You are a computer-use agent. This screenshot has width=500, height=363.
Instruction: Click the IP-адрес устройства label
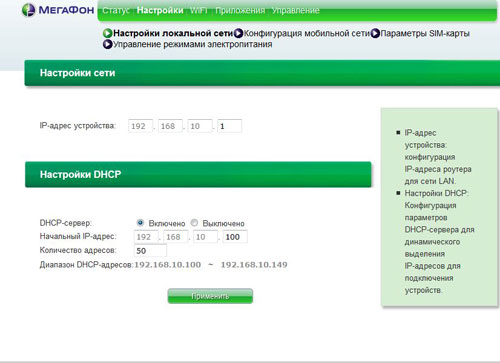point(78,126)
